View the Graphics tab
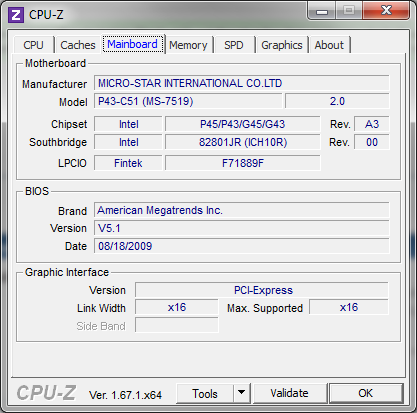417x413 pixels. (282, 45)
